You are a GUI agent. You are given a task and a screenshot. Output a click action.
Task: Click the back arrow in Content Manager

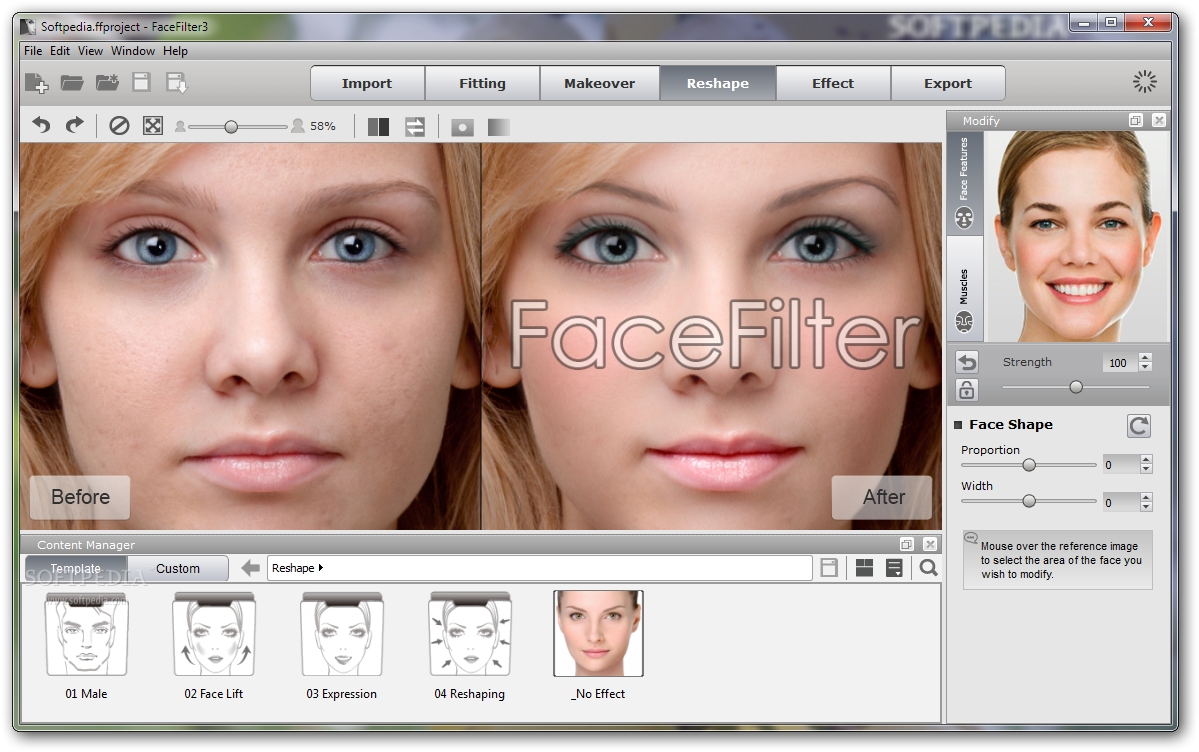pos(250,568)
